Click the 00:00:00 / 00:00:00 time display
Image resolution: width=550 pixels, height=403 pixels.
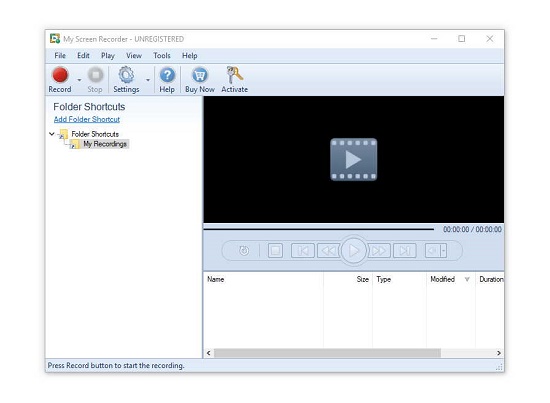click(472, 229)
